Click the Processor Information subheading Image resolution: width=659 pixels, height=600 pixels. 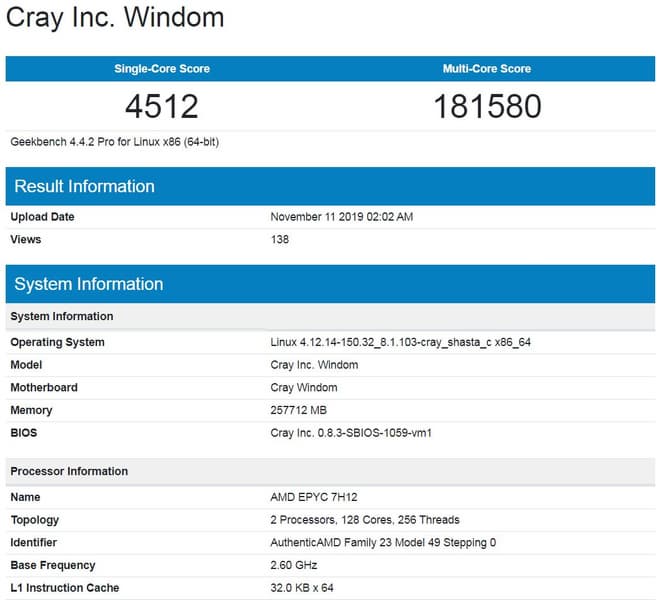(x=69, y=471)
